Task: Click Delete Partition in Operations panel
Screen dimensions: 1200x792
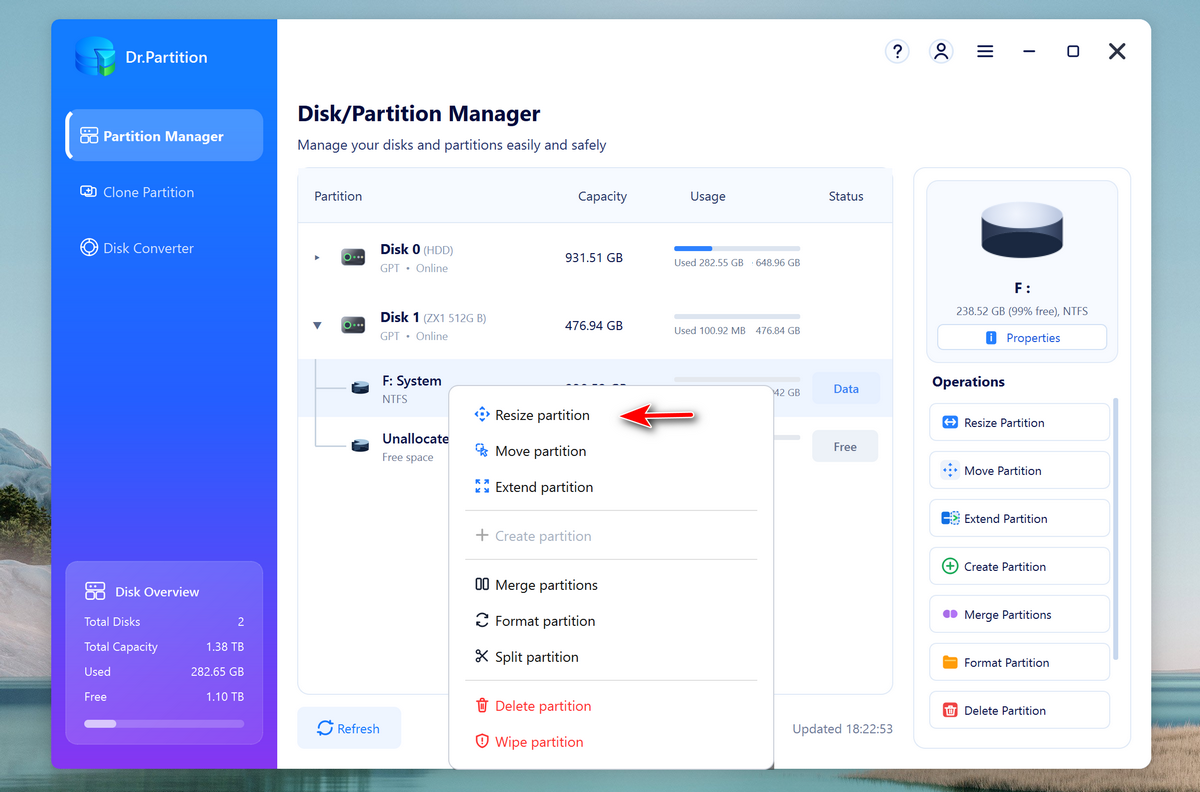Action: pyautogui.click(x=1019, y=710)
